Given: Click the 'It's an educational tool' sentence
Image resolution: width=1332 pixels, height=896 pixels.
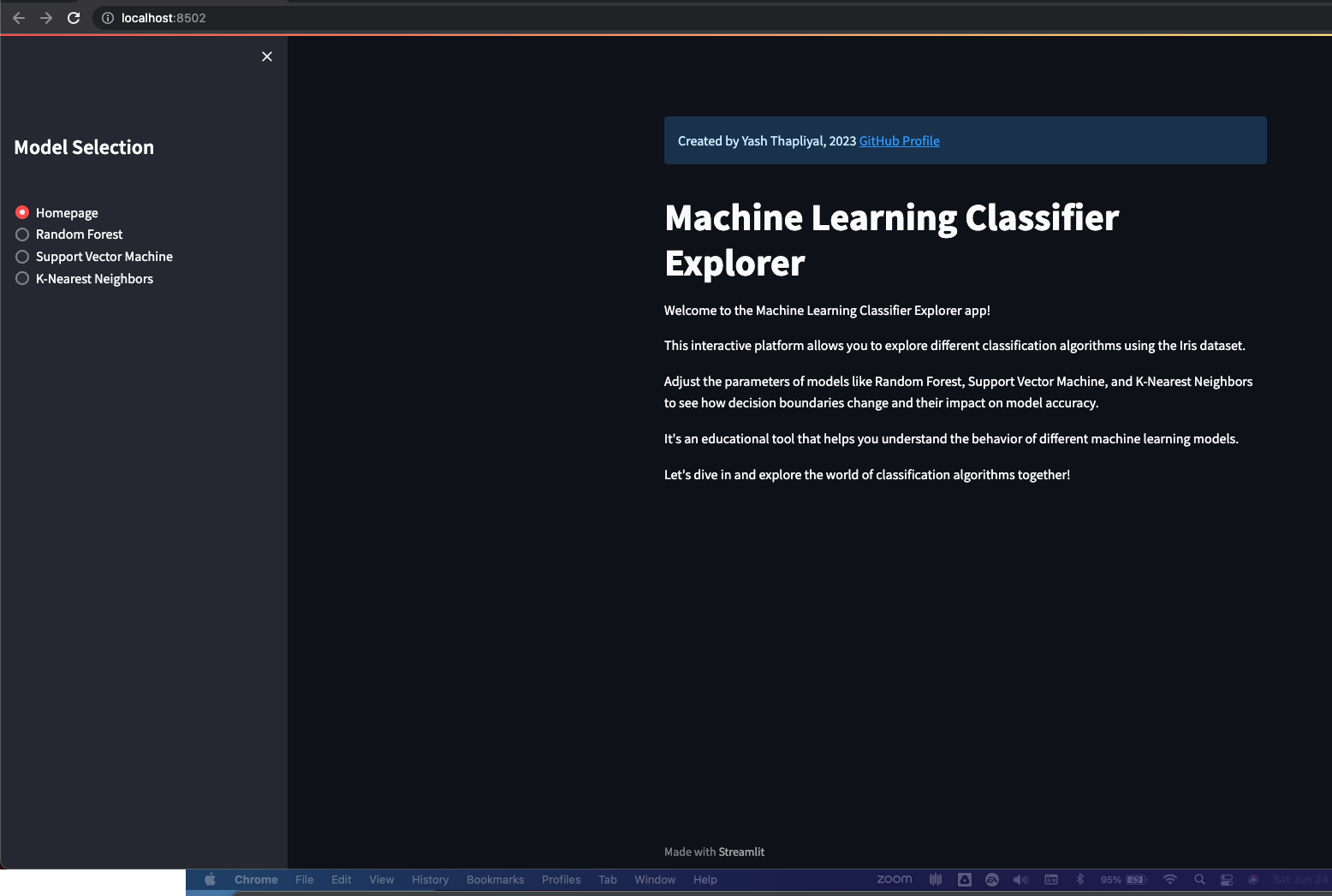Looking at the screenshot, I should coord(951,439).
